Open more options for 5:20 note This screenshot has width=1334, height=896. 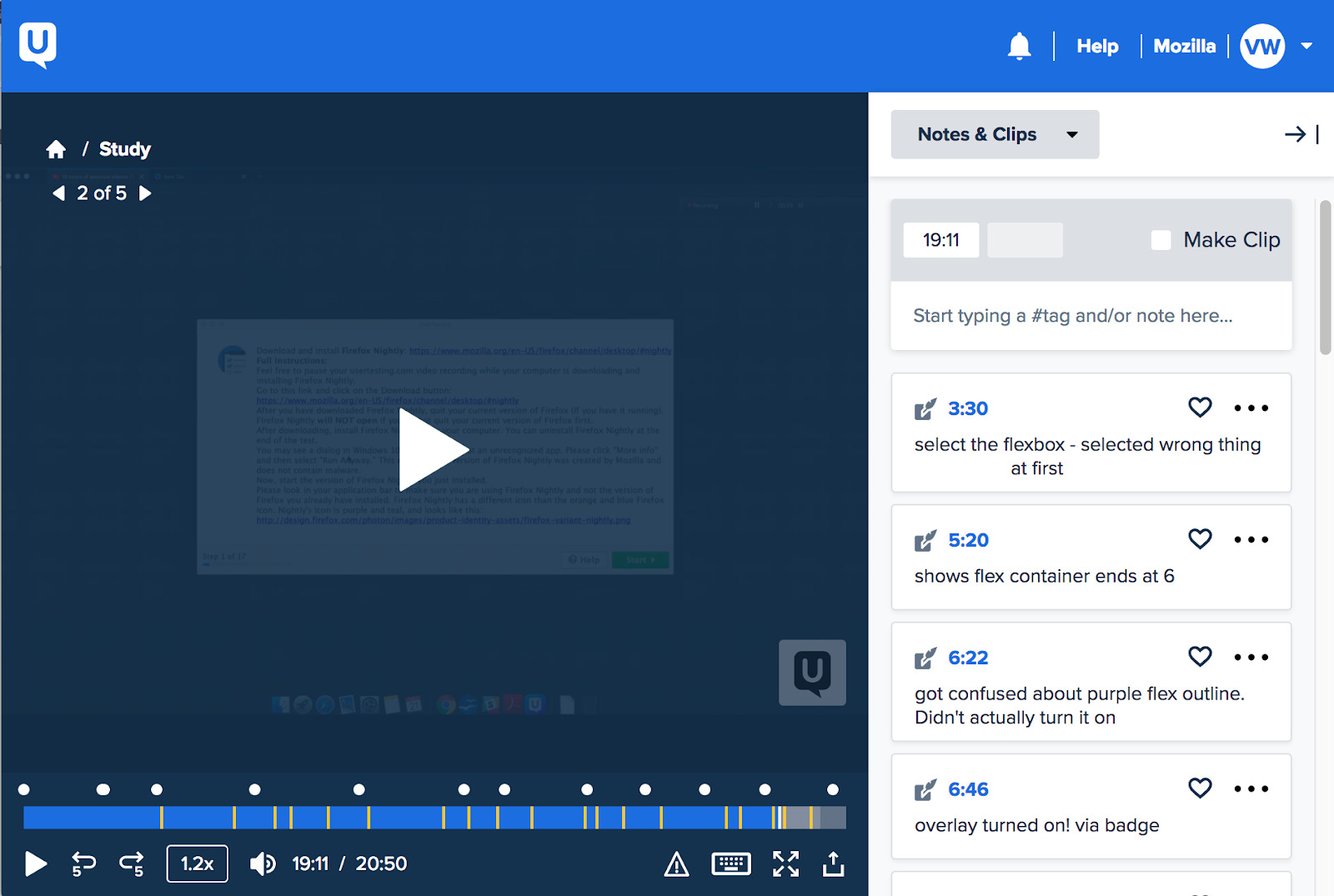pos(1251,540)
